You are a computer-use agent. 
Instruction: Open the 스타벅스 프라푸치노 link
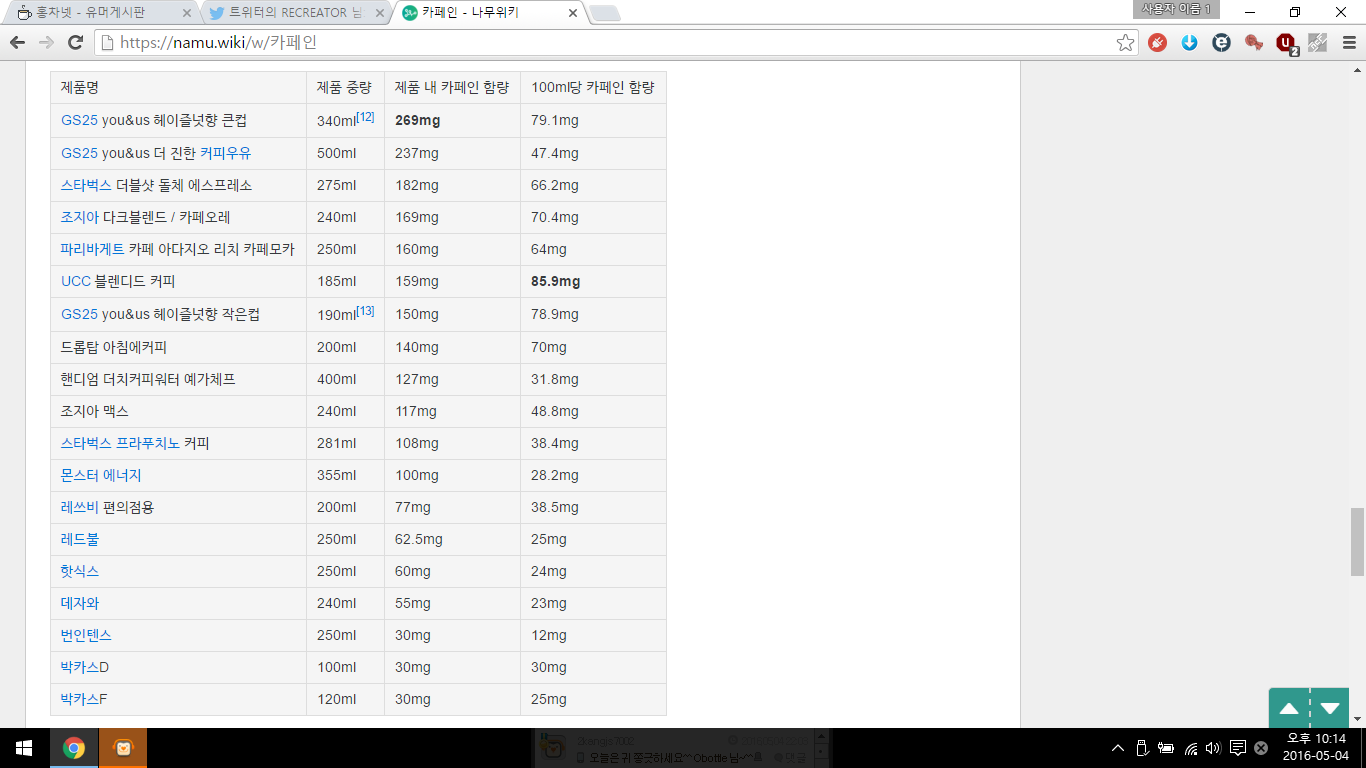pyautogui.click(x=120, y=443)
